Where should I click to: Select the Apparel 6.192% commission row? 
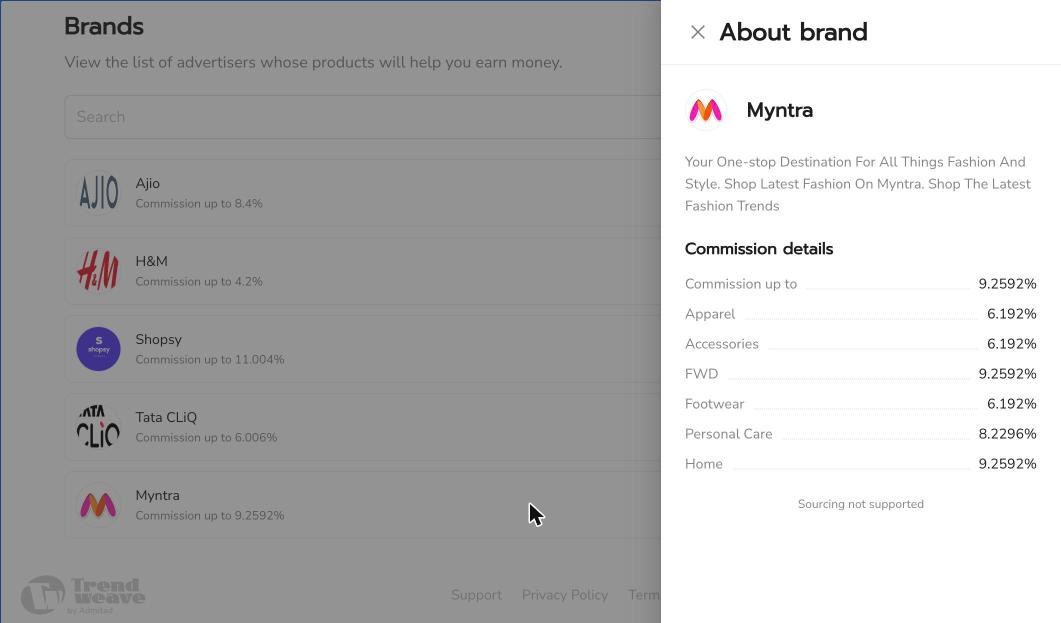tap(861, 314)
